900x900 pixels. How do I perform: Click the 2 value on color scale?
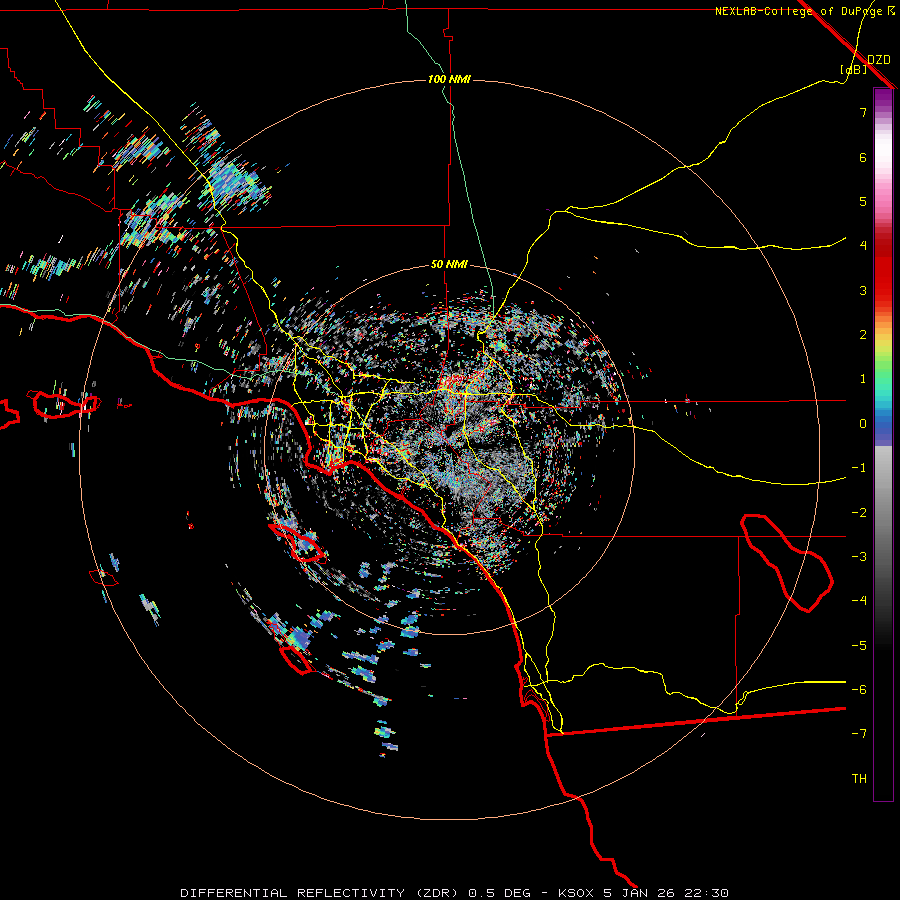(863, 335)
